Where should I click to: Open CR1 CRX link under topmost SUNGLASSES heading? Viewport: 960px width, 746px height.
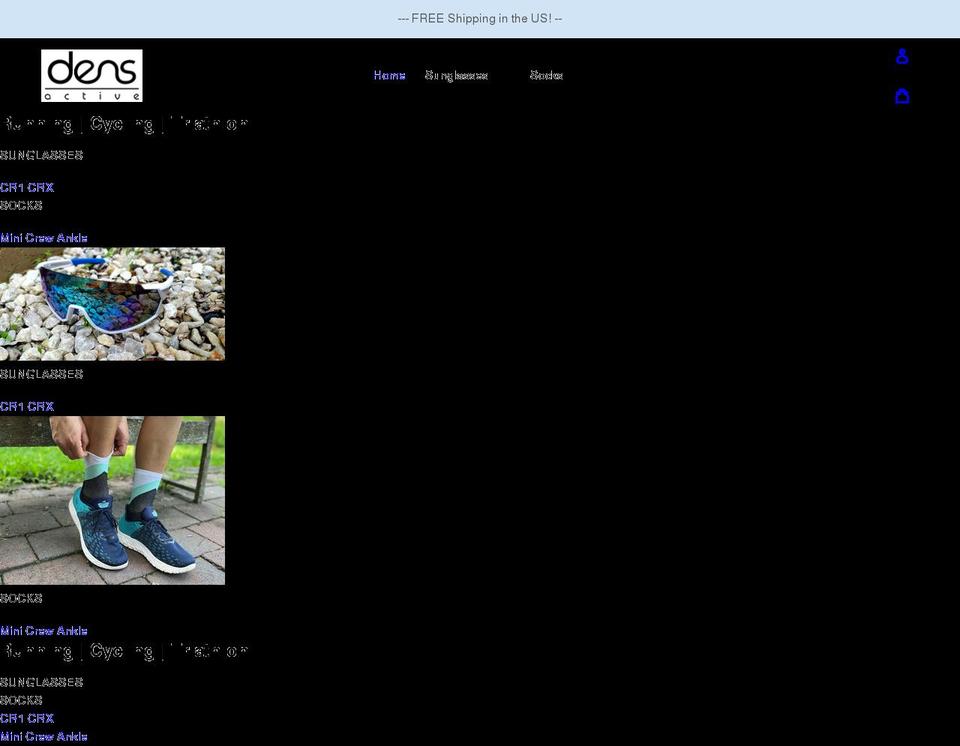27,187
